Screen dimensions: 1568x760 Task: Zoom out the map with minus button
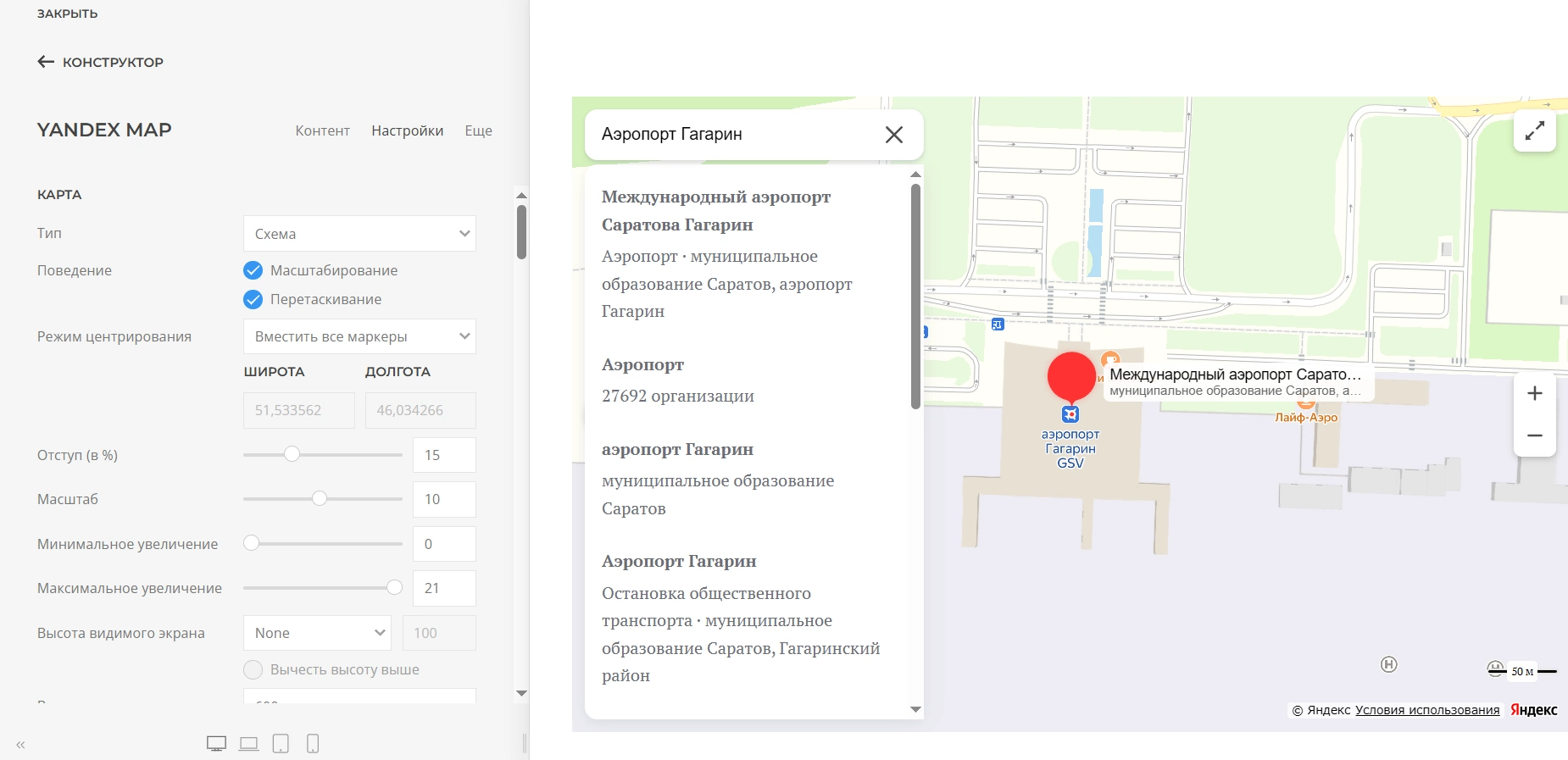click(x=1534, y=435)
